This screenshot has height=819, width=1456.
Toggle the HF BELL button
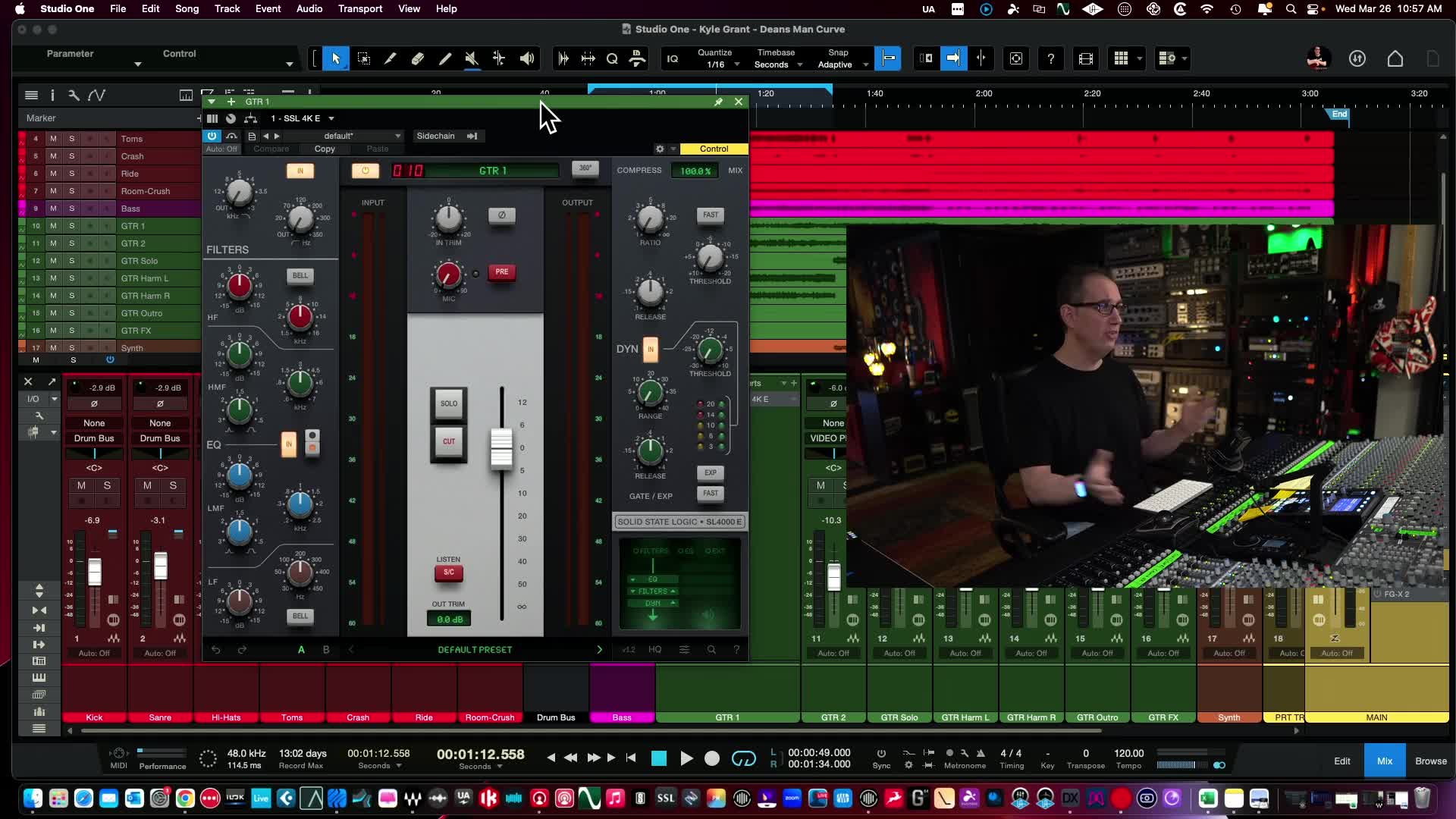pyautogui.click(x=300, y=276)
